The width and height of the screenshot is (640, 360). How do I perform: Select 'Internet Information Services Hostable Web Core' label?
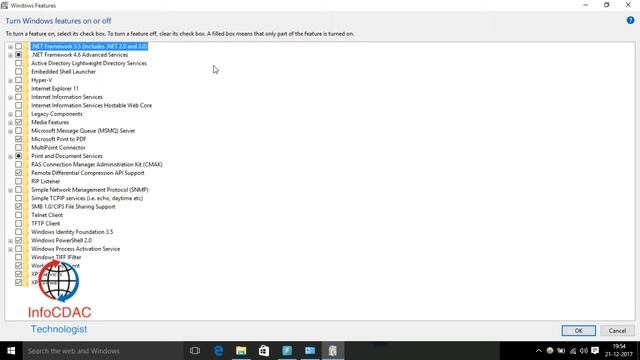point(91,105)
